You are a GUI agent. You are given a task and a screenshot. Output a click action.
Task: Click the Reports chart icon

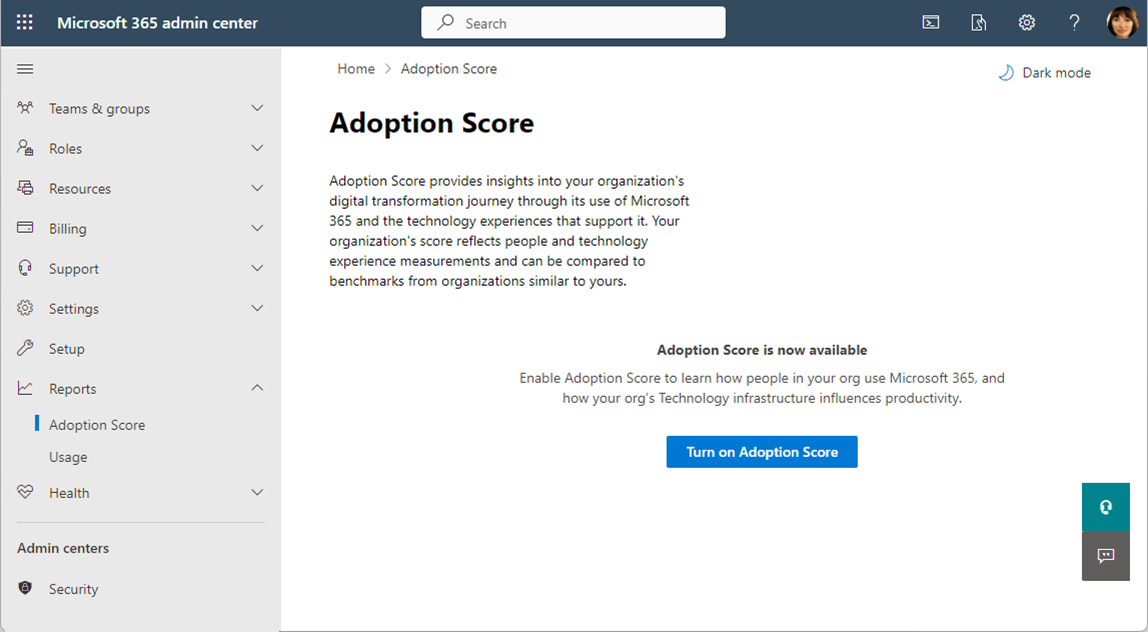25,388
